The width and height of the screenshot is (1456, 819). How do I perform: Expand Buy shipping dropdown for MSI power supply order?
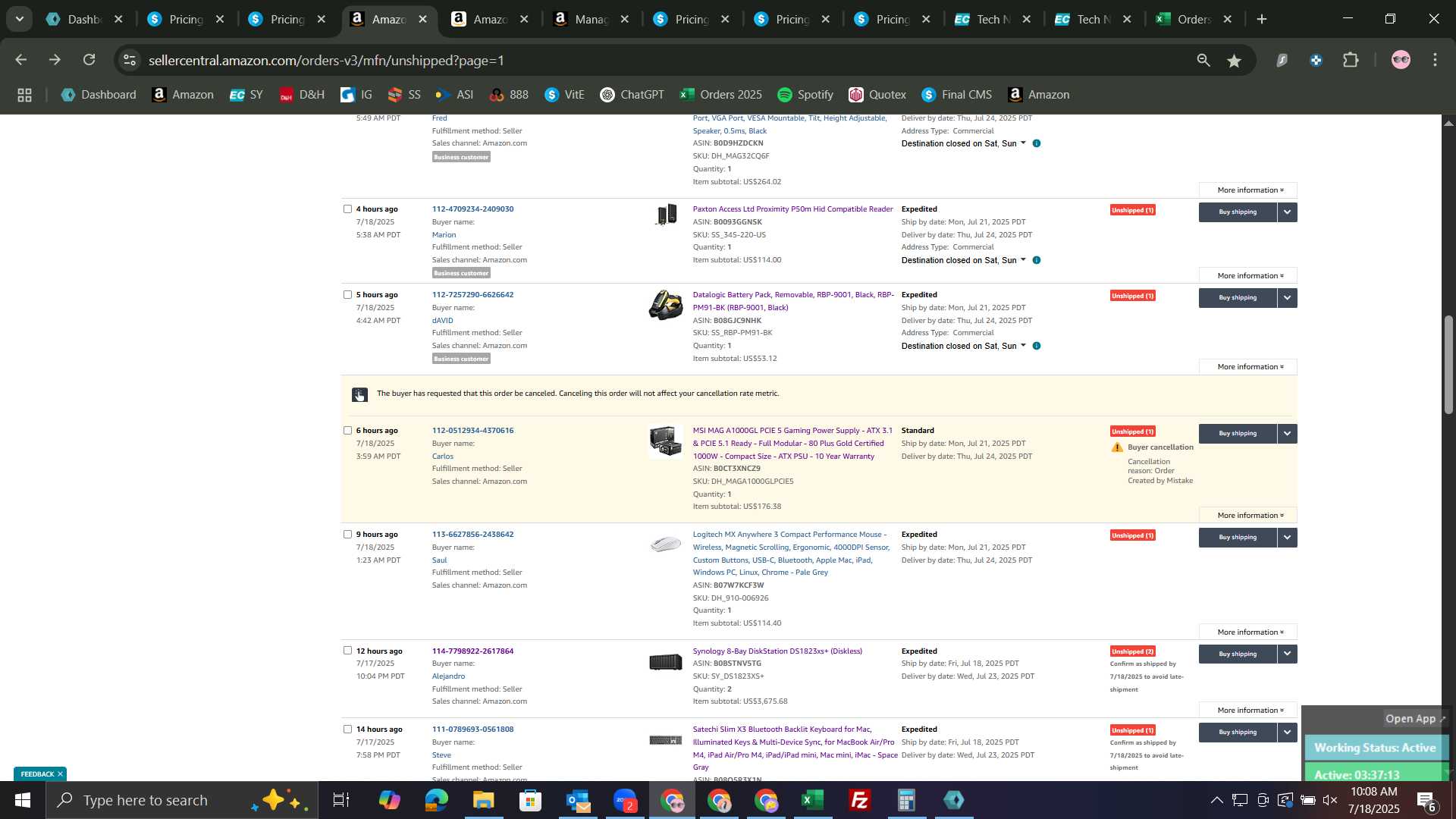[1288, 434]
